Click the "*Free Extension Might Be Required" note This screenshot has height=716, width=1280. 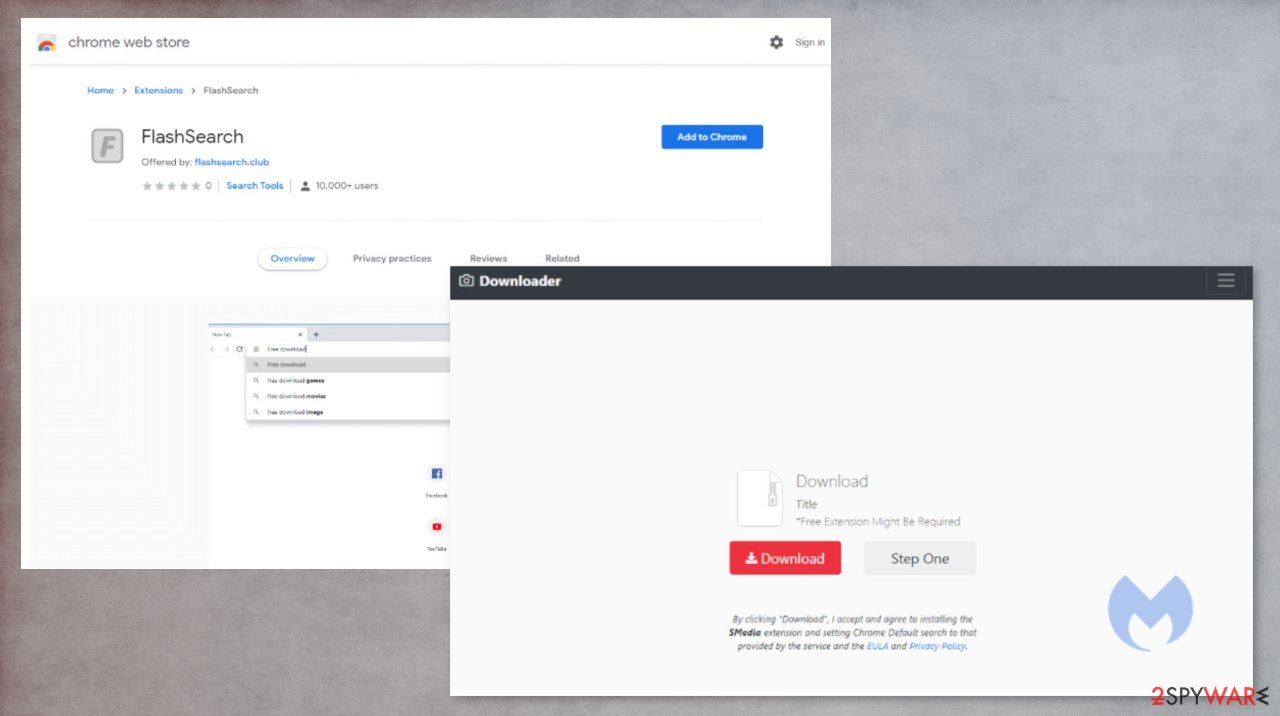[878, 521]
